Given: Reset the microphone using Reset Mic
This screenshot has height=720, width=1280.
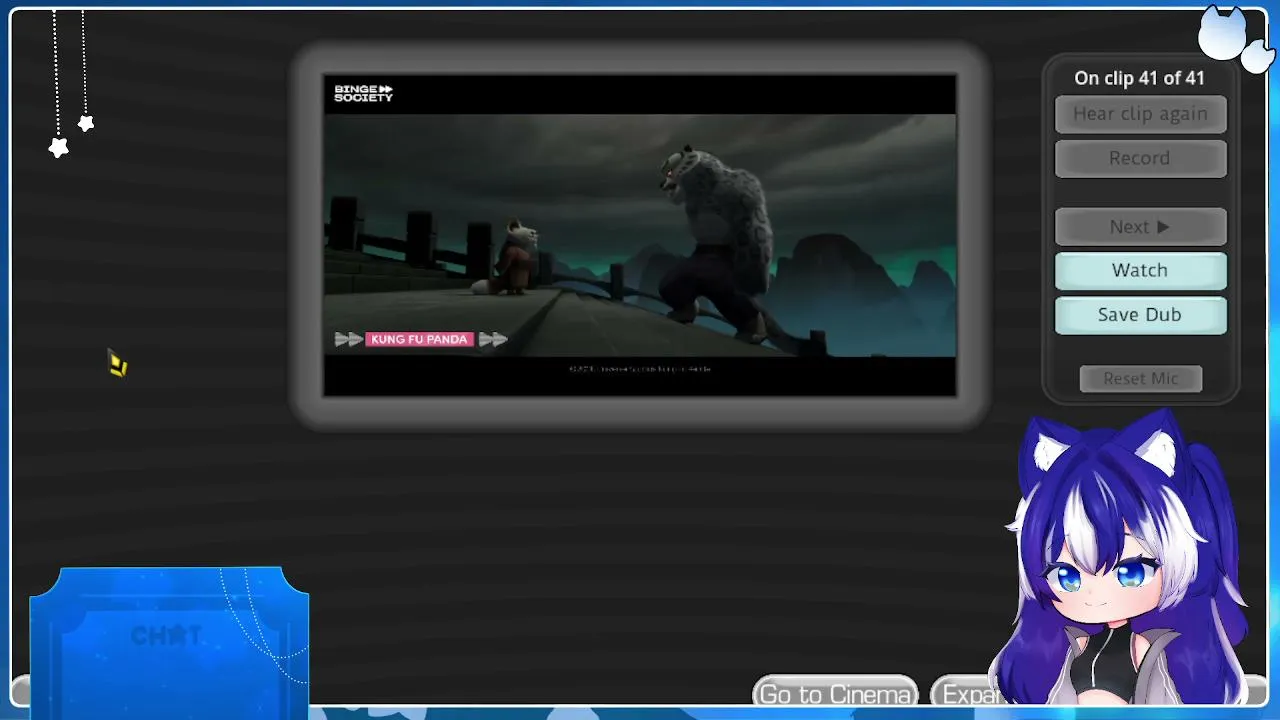Looking at the screenshot, I should [1141, 379].
